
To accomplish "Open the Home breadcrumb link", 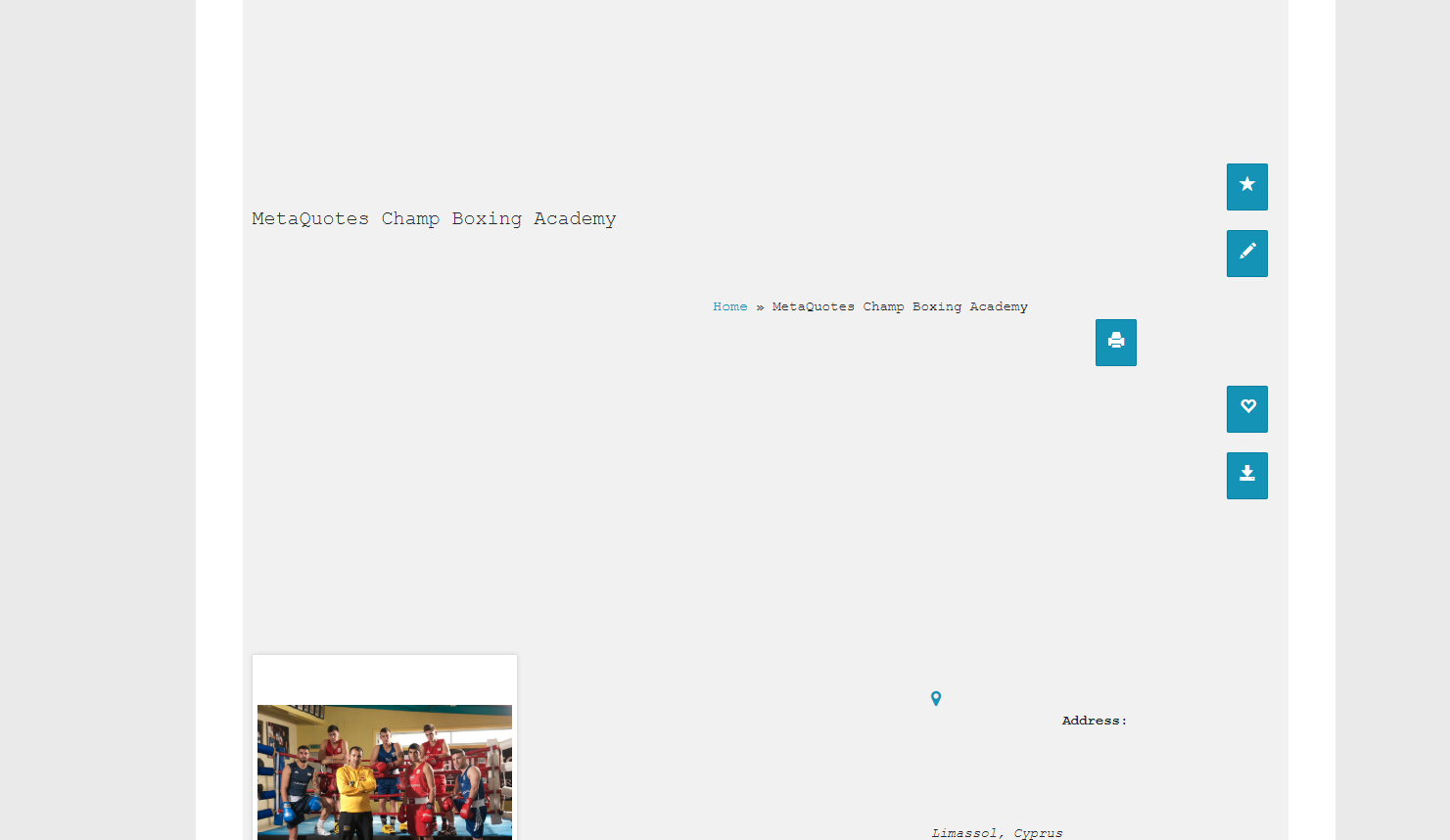I will [730, 306].
